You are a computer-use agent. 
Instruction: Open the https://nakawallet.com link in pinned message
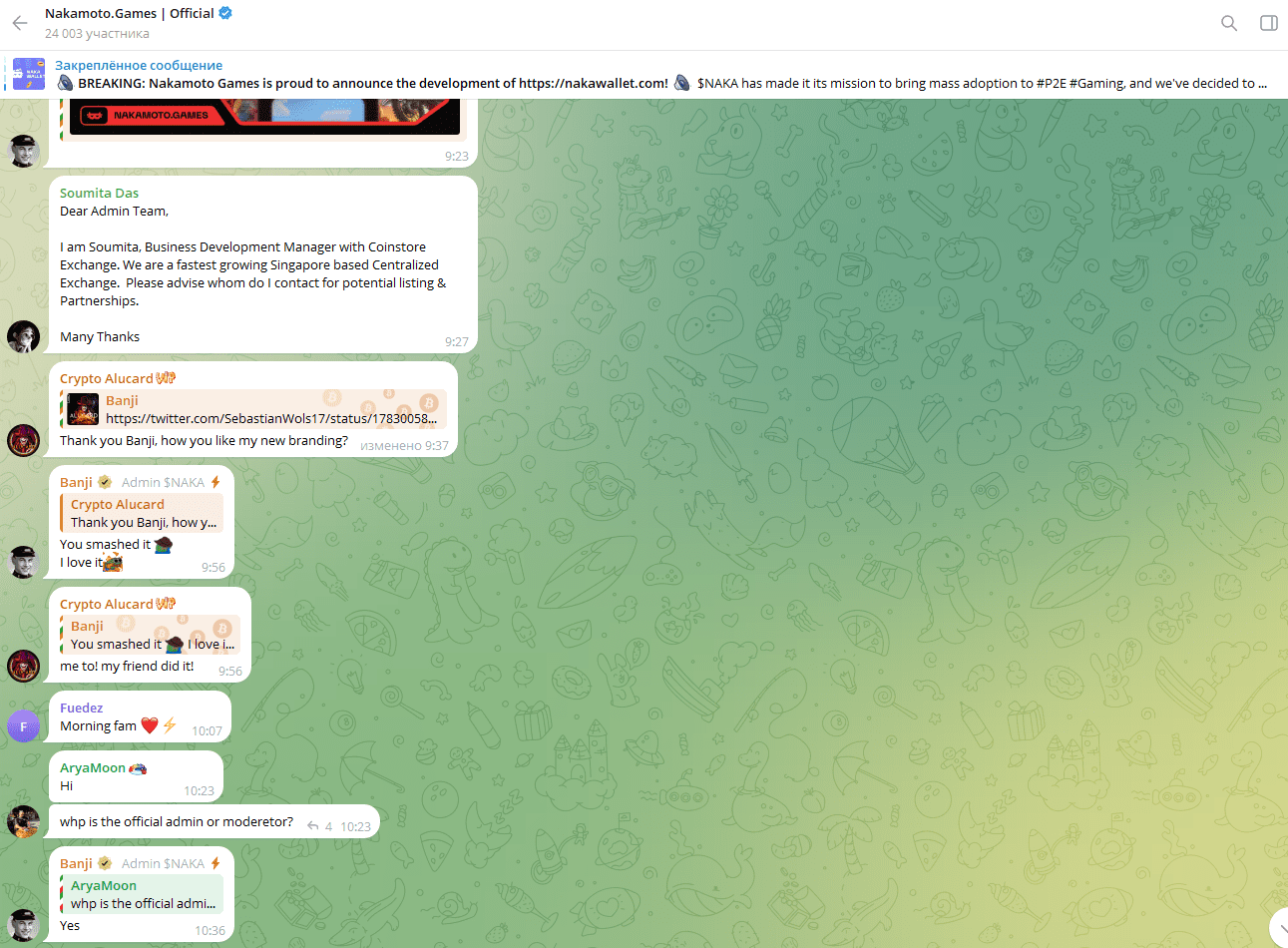(593, 83)
